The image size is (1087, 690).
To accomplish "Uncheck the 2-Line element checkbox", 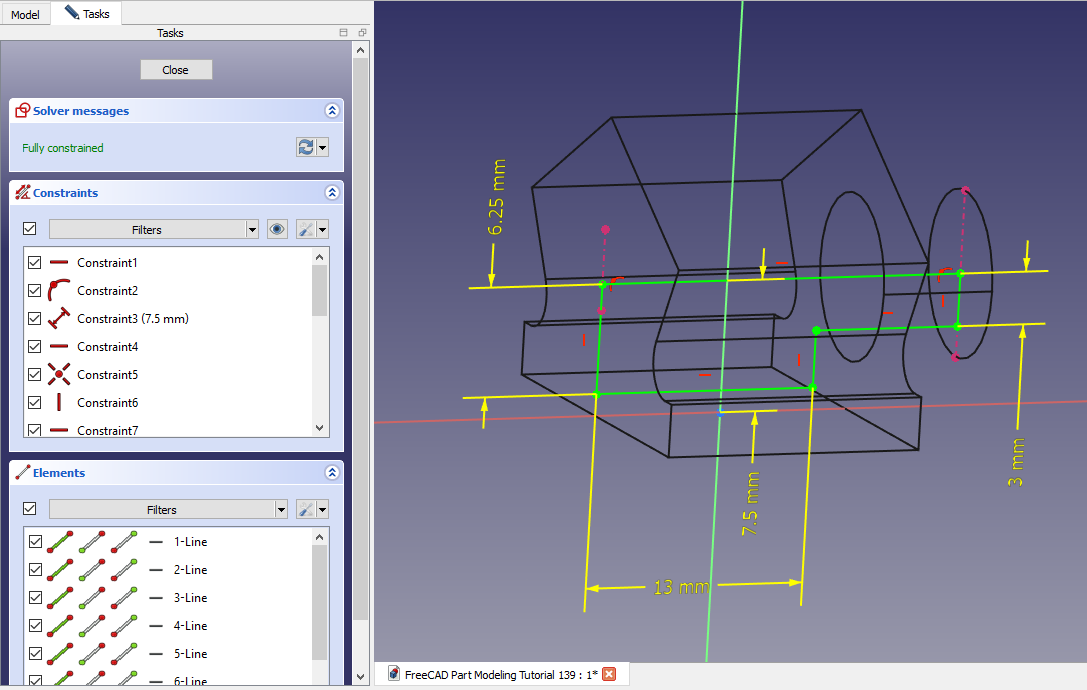I will 35,570.
